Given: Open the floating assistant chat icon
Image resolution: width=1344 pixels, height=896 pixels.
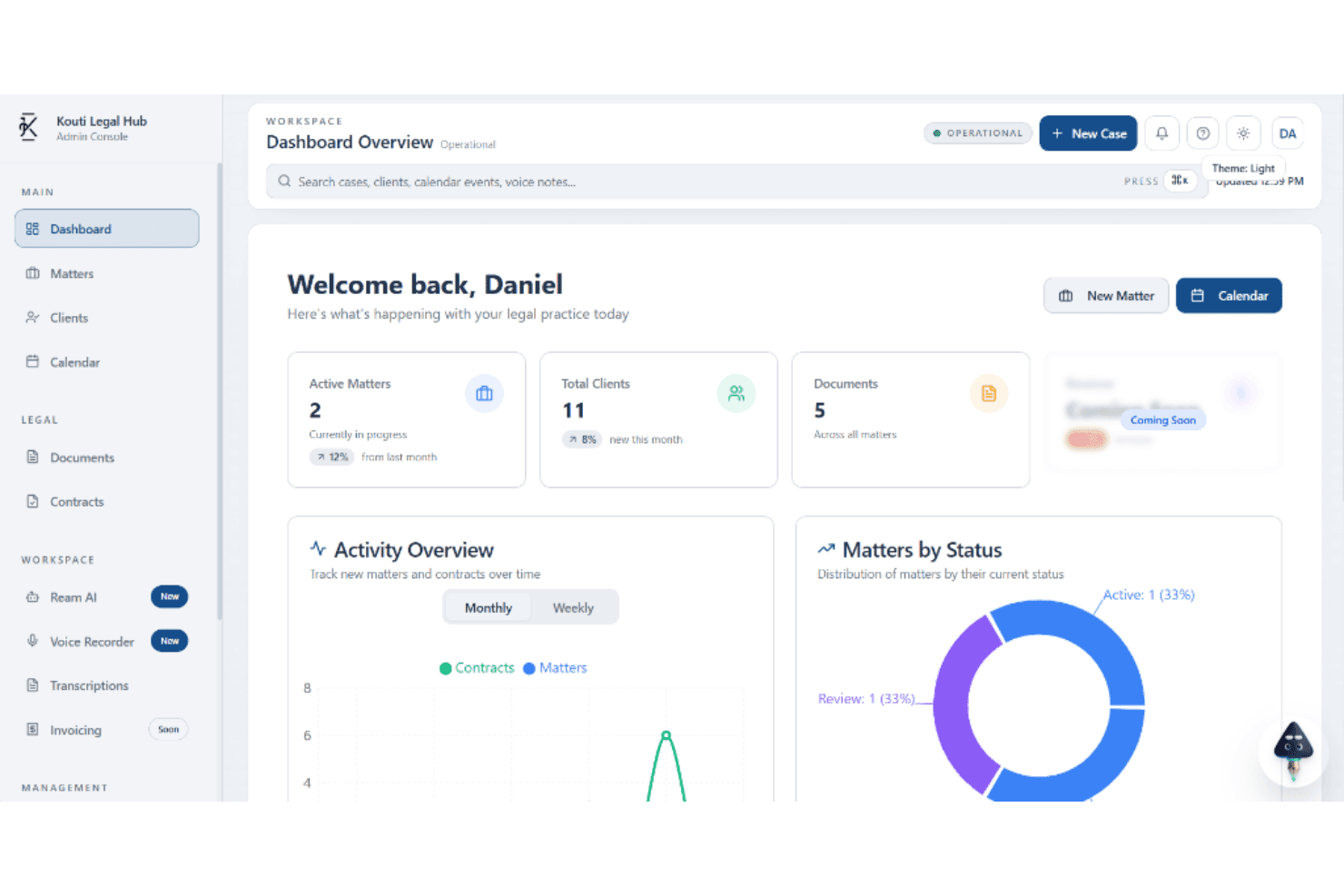Looking at the screenshot, I should (1293, 752).
